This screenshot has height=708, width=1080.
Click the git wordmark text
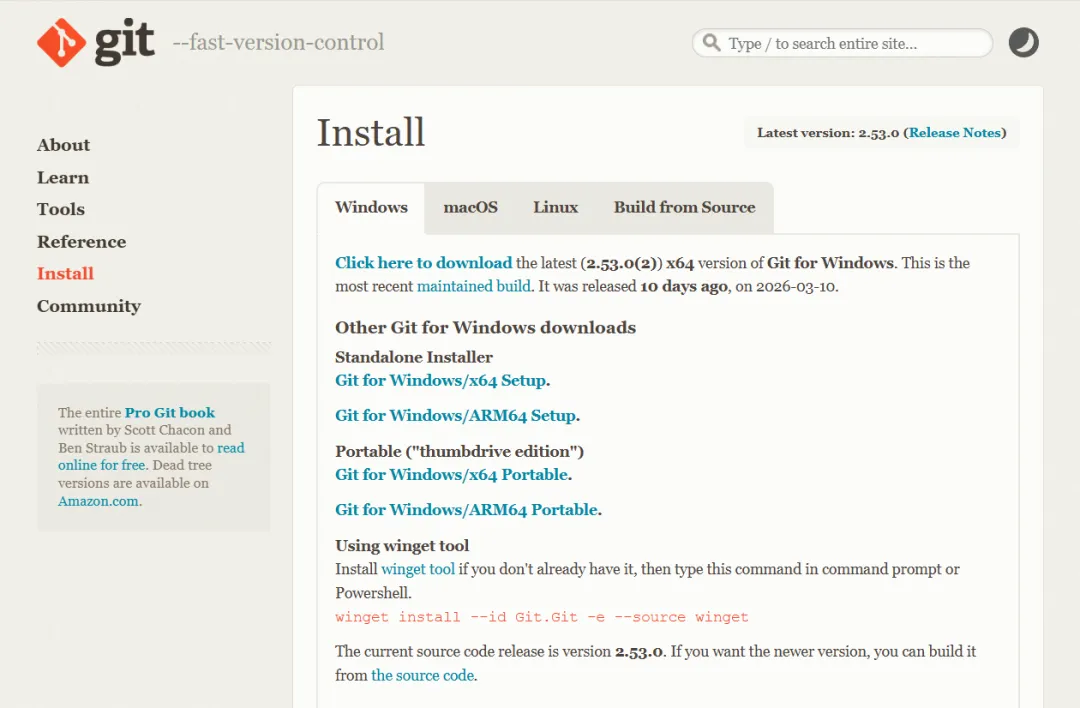(125, 42)
